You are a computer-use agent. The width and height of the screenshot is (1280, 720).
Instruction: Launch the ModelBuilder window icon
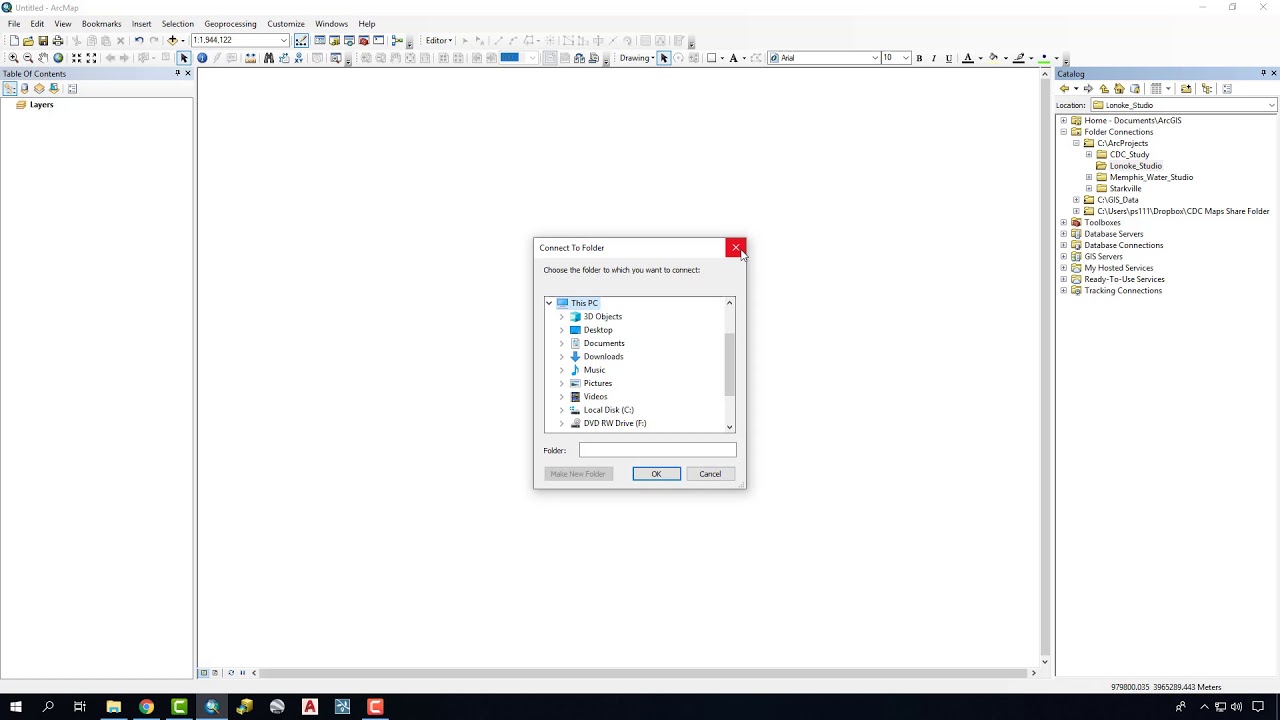[397, 40]
